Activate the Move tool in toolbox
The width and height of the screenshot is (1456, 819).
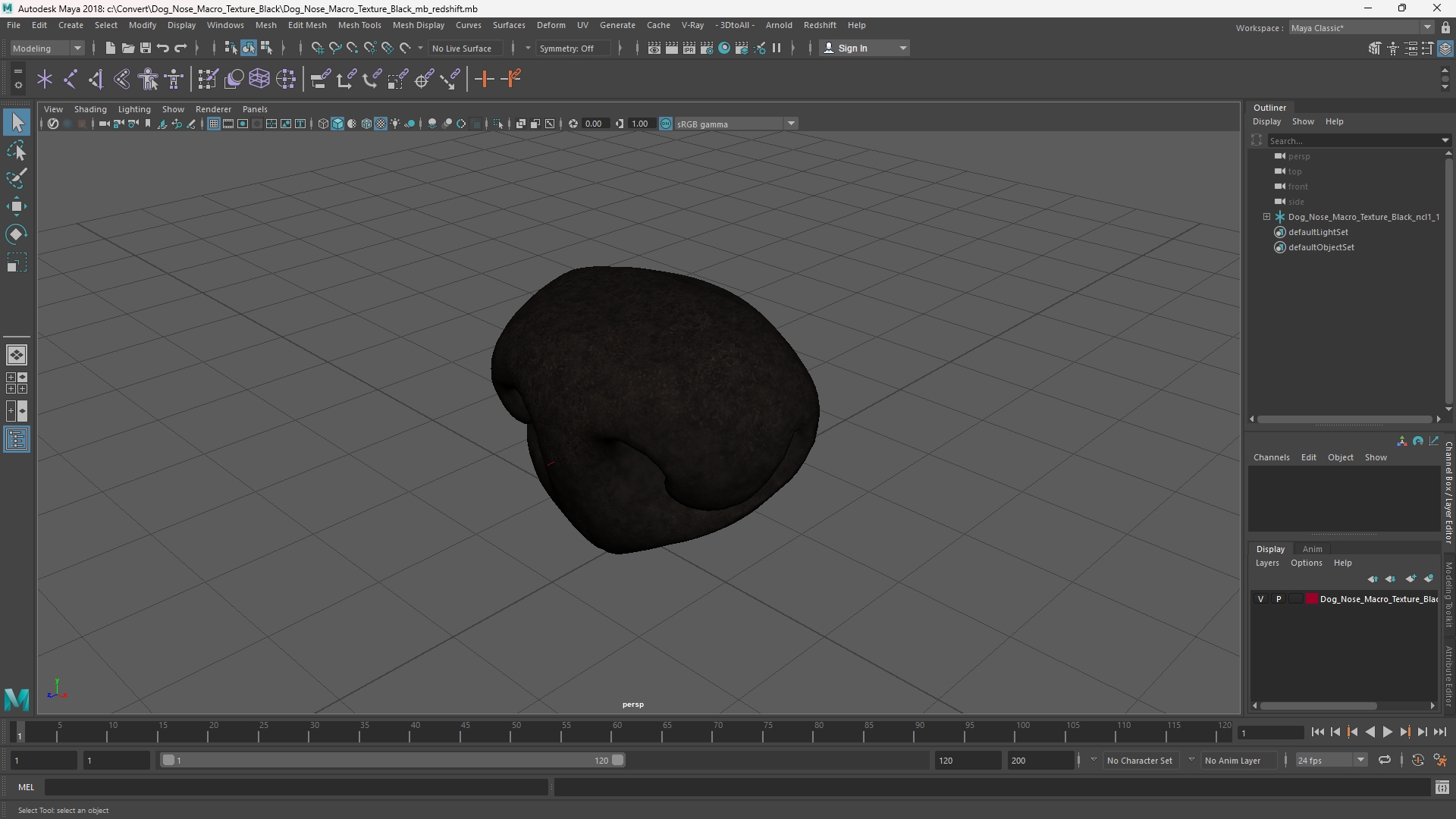17,206
